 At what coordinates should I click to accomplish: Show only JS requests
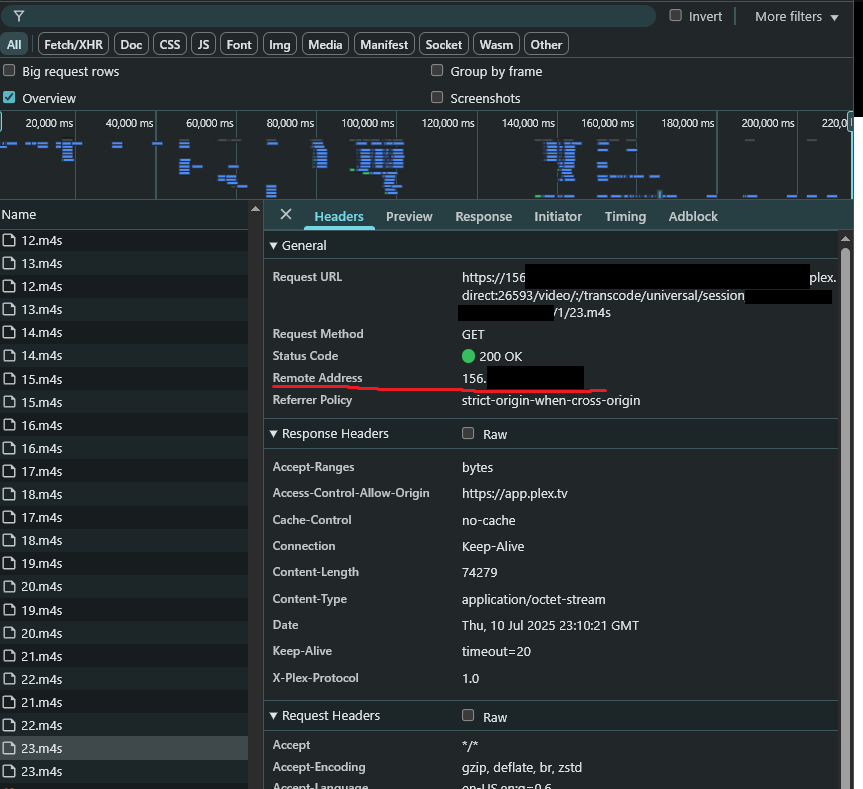[203, 45]
